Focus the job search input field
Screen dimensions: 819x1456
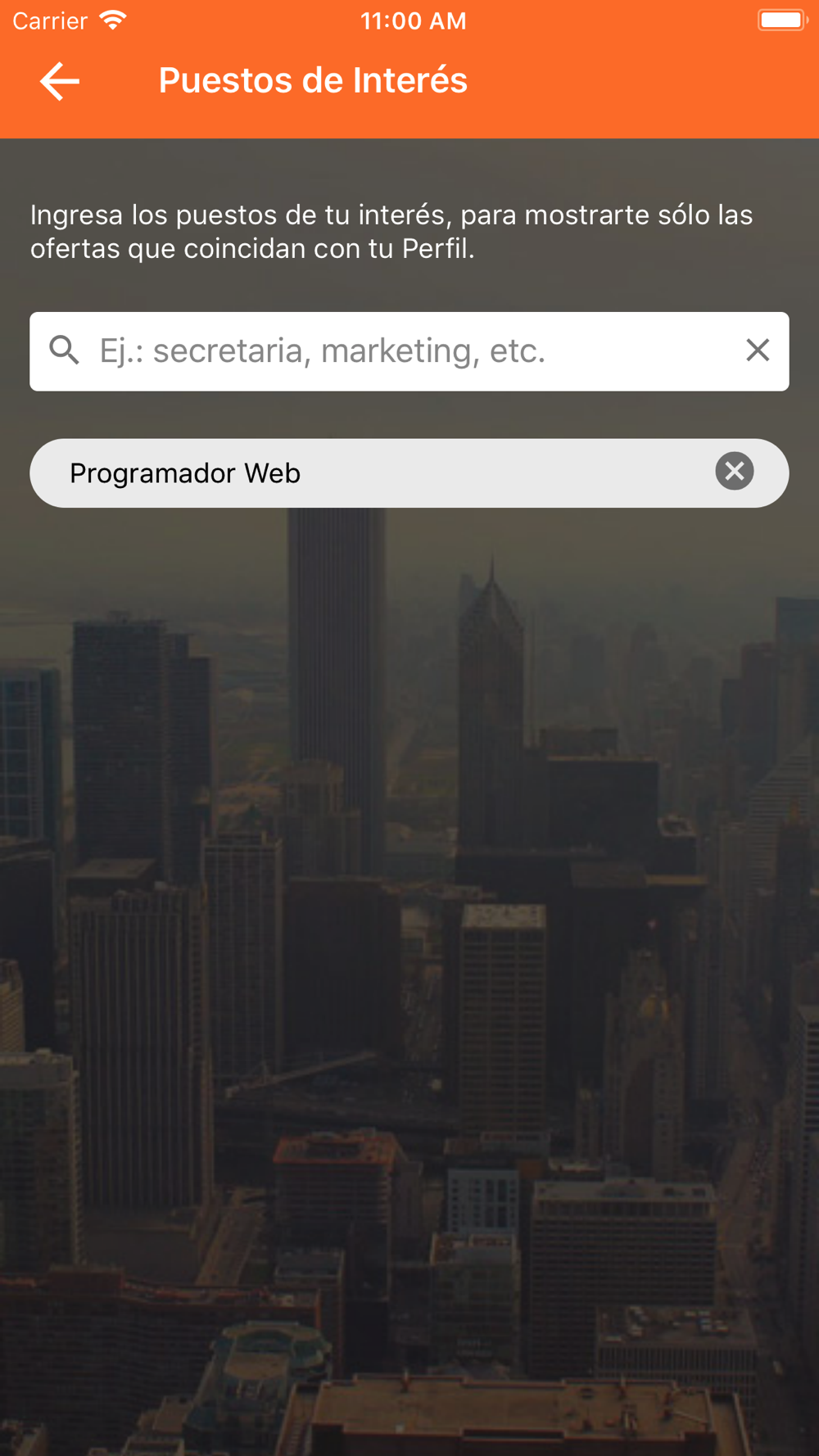tap(409, 351)
